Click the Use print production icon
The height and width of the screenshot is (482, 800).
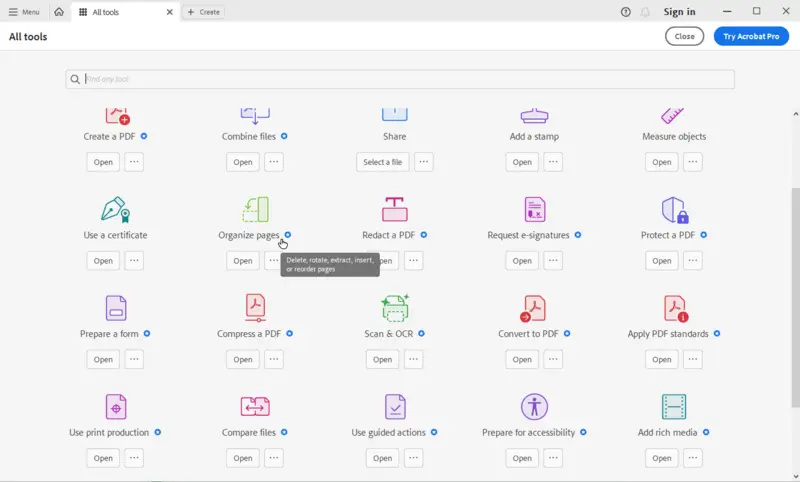pos(116,407)
